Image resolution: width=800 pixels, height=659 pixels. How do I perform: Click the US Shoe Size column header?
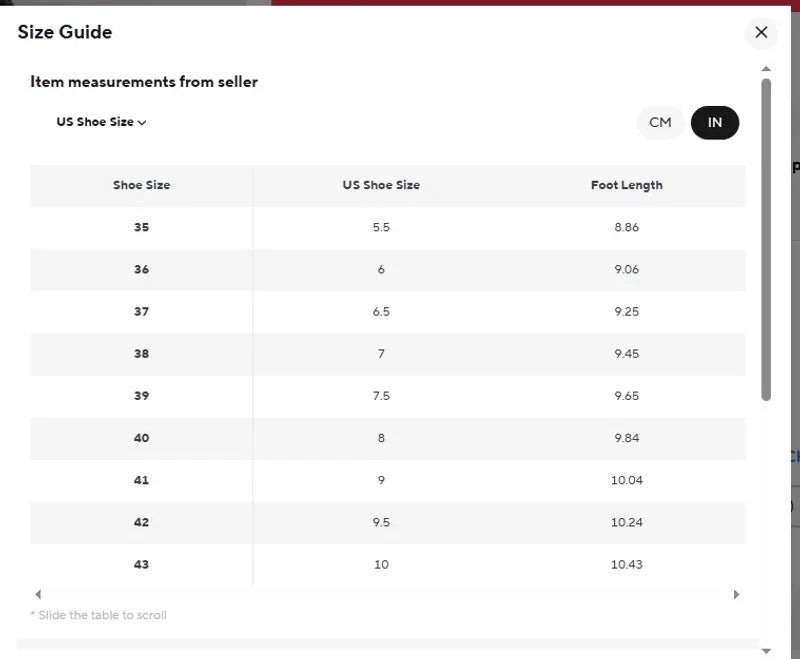[x=381, y=185]
